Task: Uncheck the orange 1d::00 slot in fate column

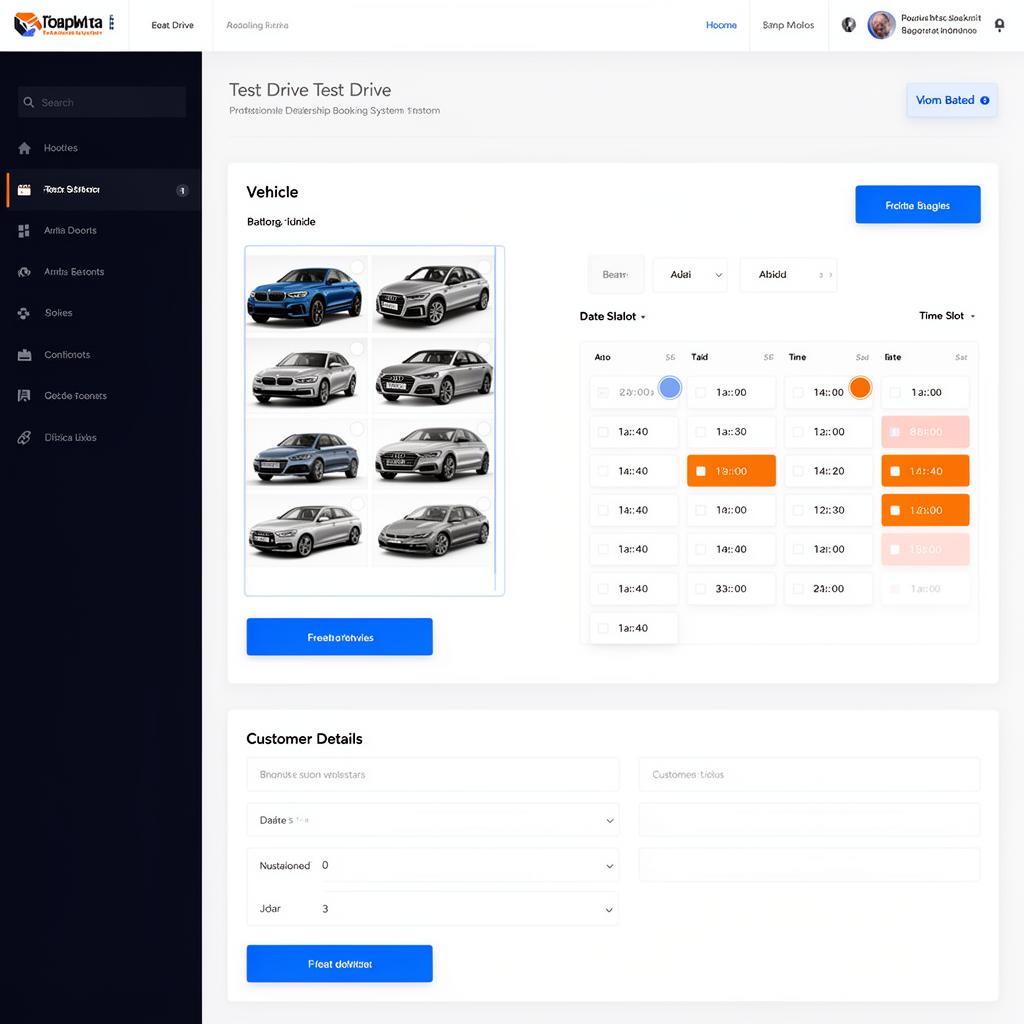Action: pos(895,511)
